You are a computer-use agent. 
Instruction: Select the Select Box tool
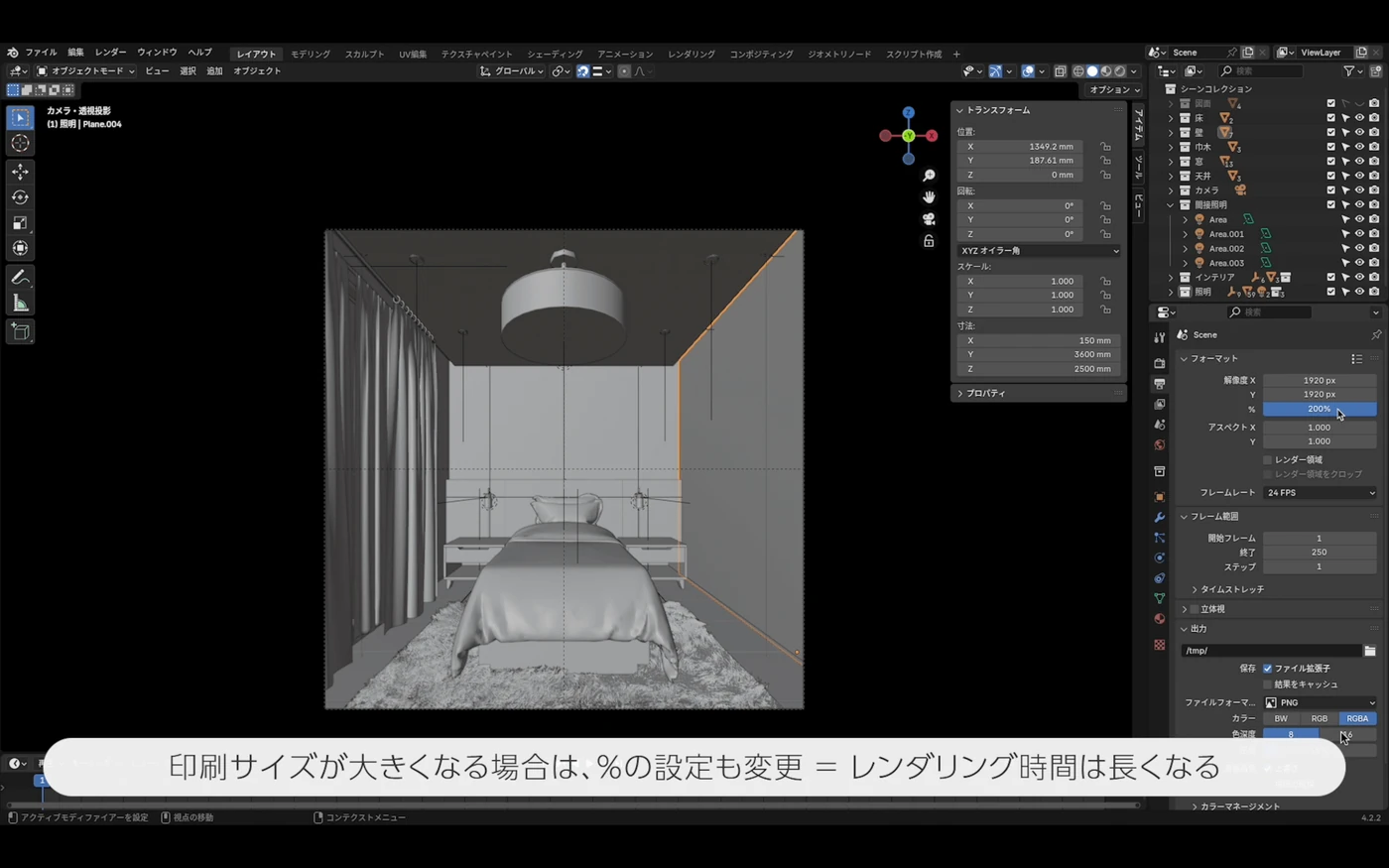coord(20,118)
